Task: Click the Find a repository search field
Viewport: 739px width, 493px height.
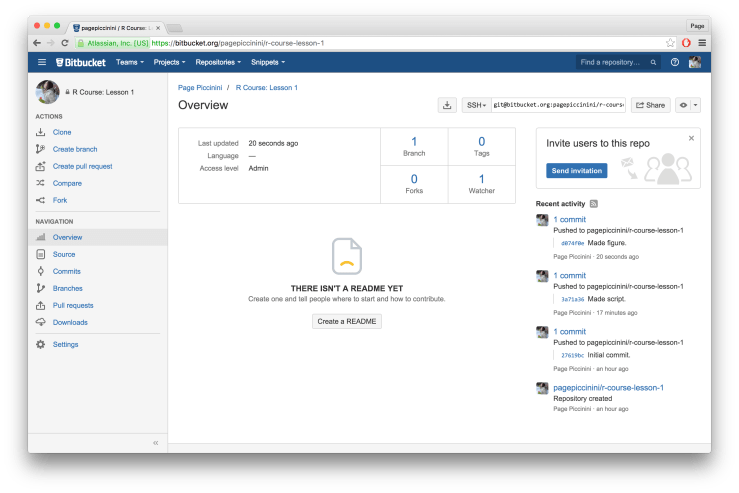Action: [x=617, y=62]
